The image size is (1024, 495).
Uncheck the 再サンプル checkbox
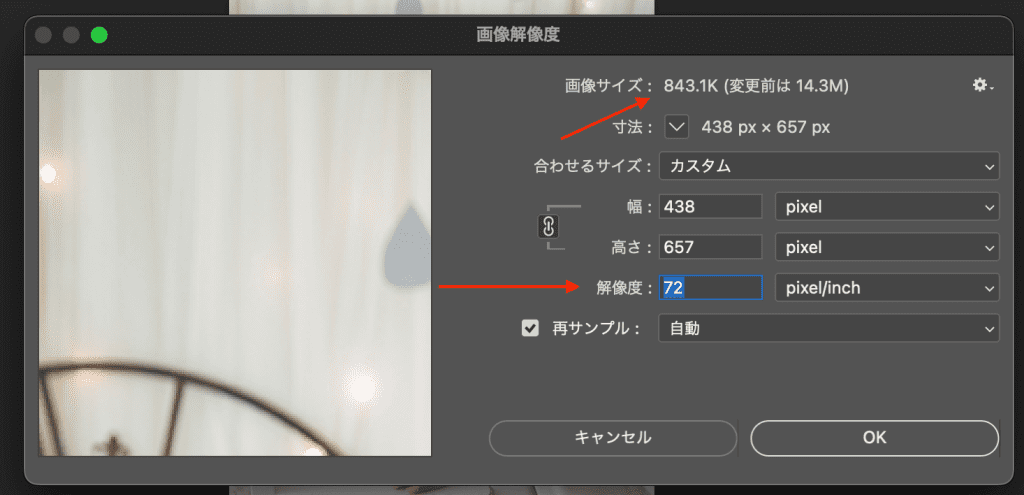click(530, 328)
